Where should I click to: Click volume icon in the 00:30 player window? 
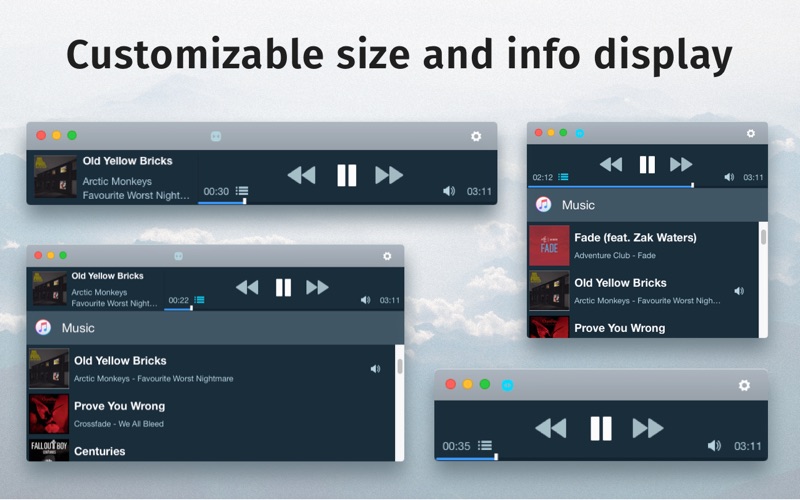pyautogui.click(x=449, y=191)
